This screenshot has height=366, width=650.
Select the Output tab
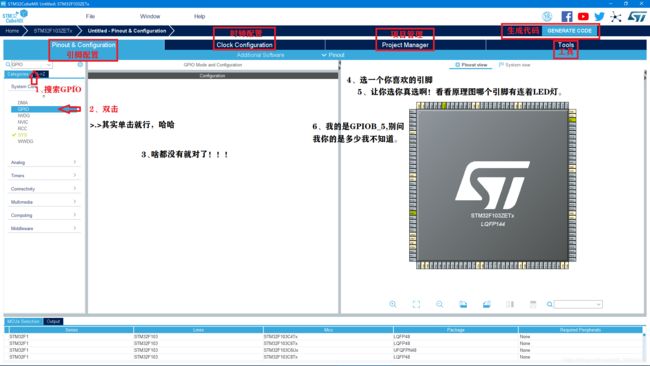click(x=53, y=322)
